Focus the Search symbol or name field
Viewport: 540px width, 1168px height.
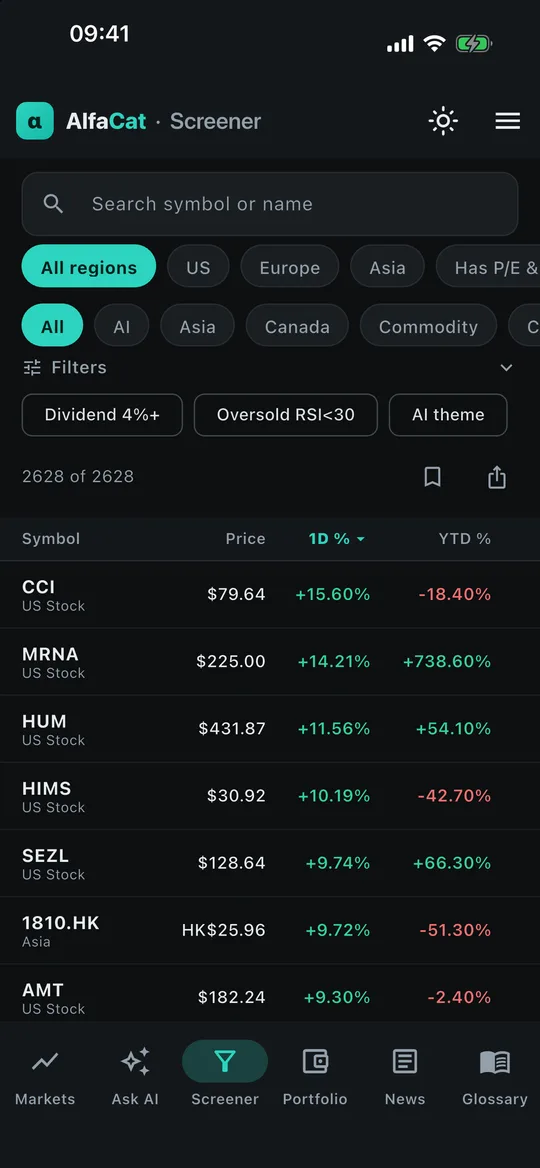(x=270, y=204)
